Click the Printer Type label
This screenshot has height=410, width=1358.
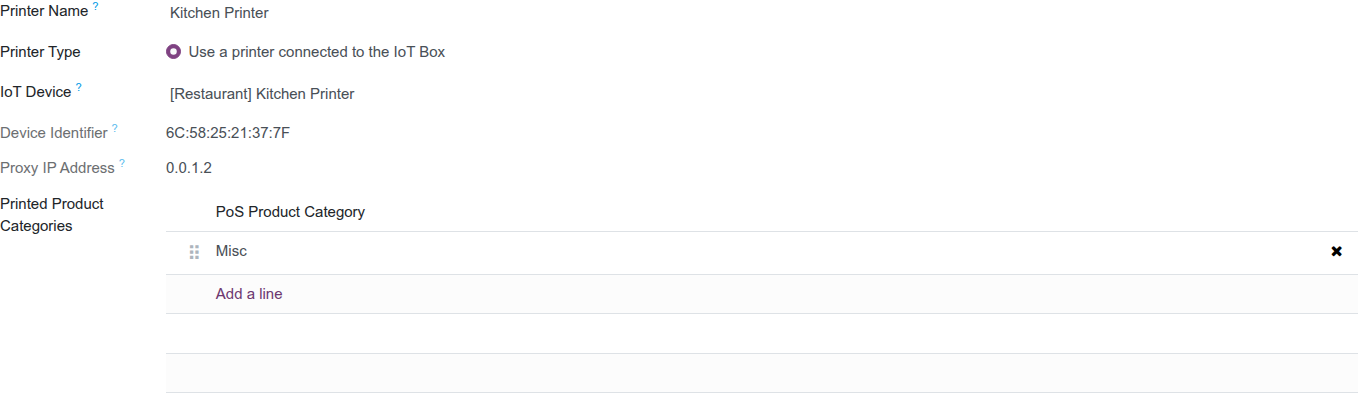(x=40, y=52)
